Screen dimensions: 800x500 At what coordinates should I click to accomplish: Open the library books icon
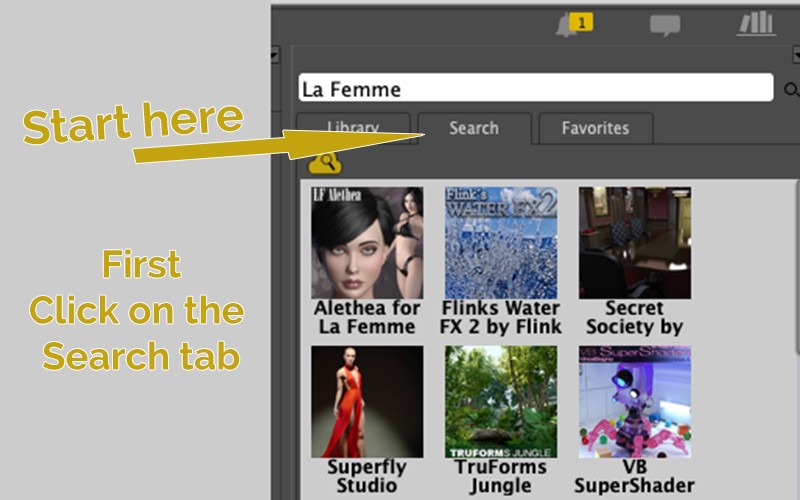[757, 24]
